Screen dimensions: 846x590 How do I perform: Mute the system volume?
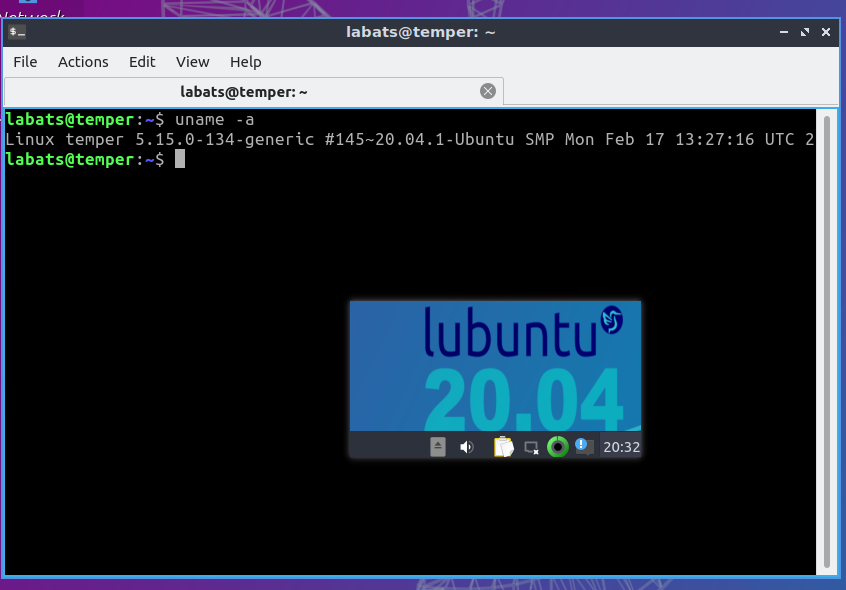(x=466, y=447)
